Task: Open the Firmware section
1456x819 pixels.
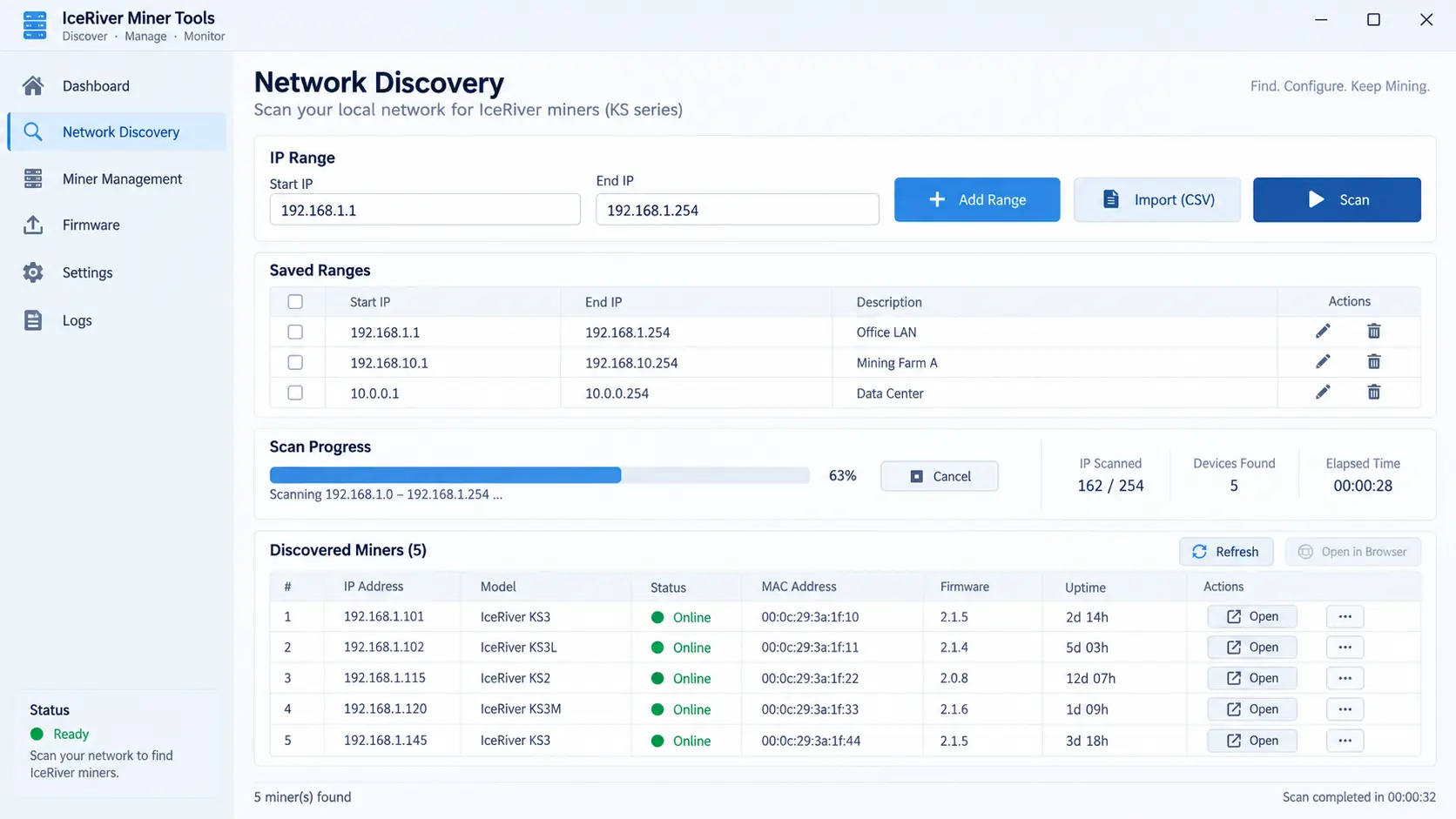Action: [117, 225]
